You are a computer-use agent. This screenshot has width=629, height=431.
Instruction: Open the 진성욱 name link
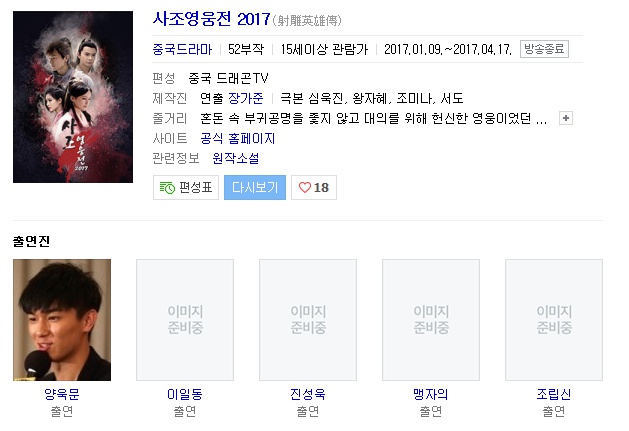click(308, 394)
